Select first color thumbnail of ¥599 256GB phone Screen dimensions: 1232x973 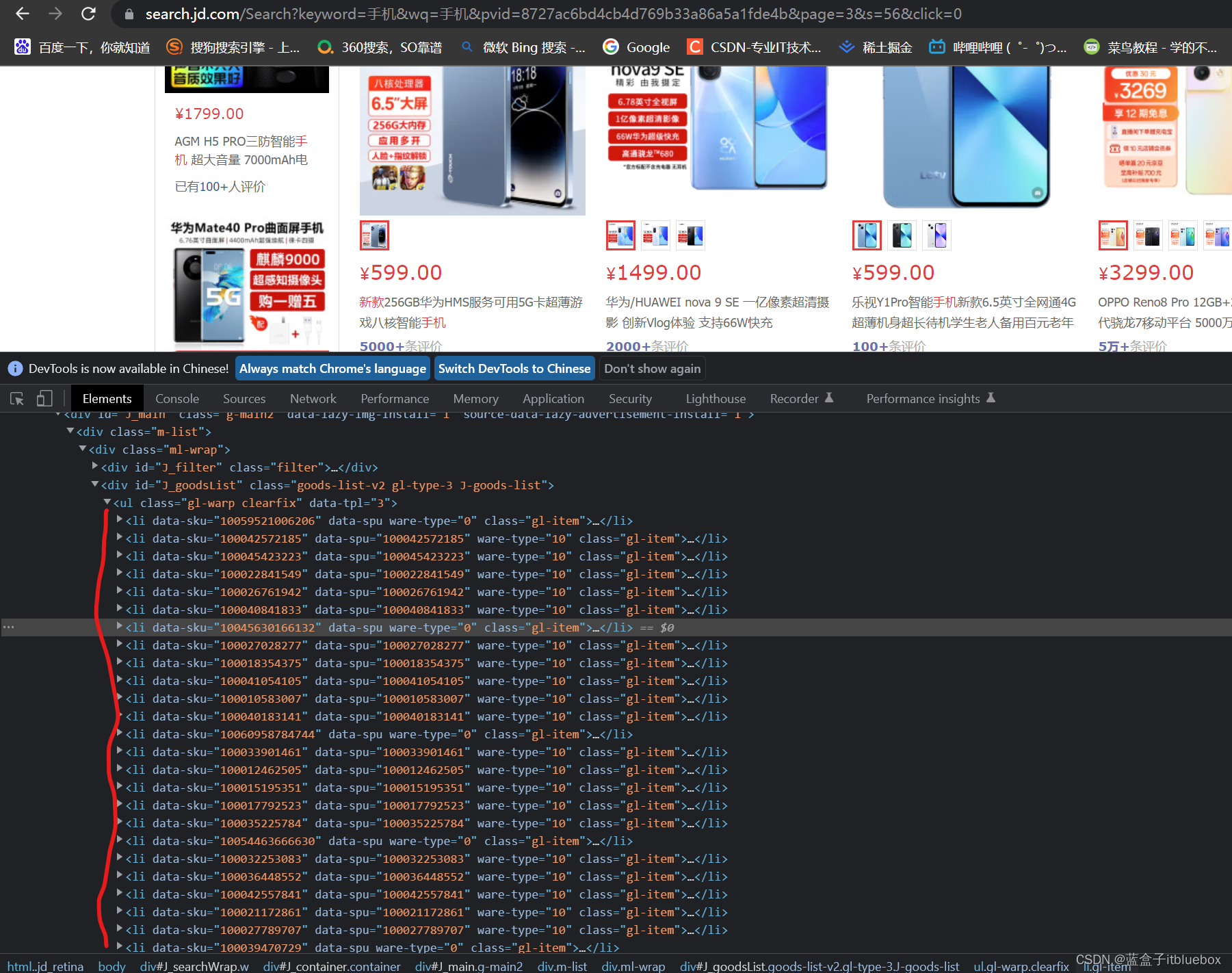[374, 235]
